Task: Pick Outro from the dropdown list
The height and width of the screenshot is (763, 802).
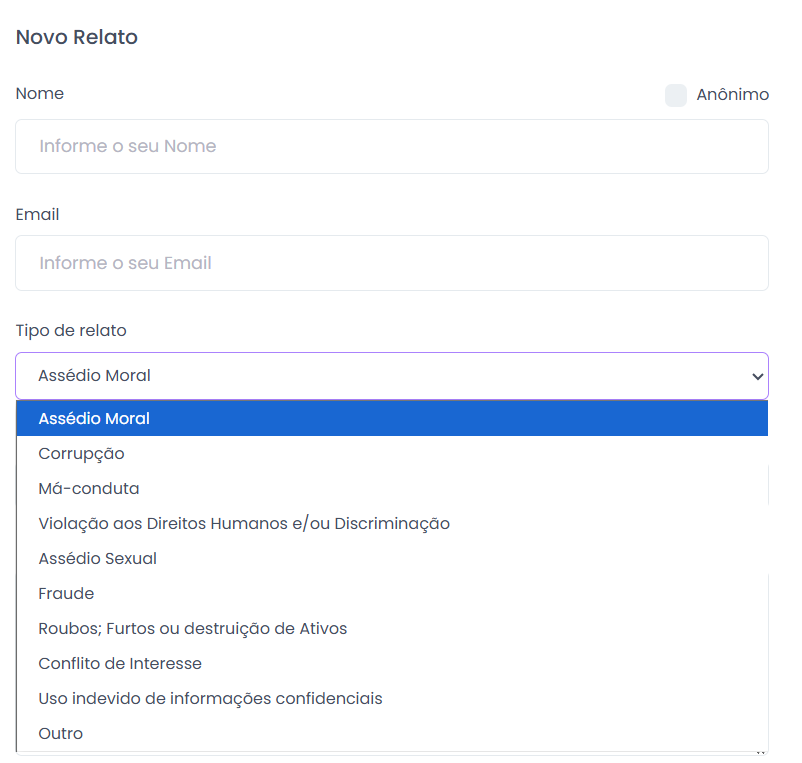Action: point(61,734)
